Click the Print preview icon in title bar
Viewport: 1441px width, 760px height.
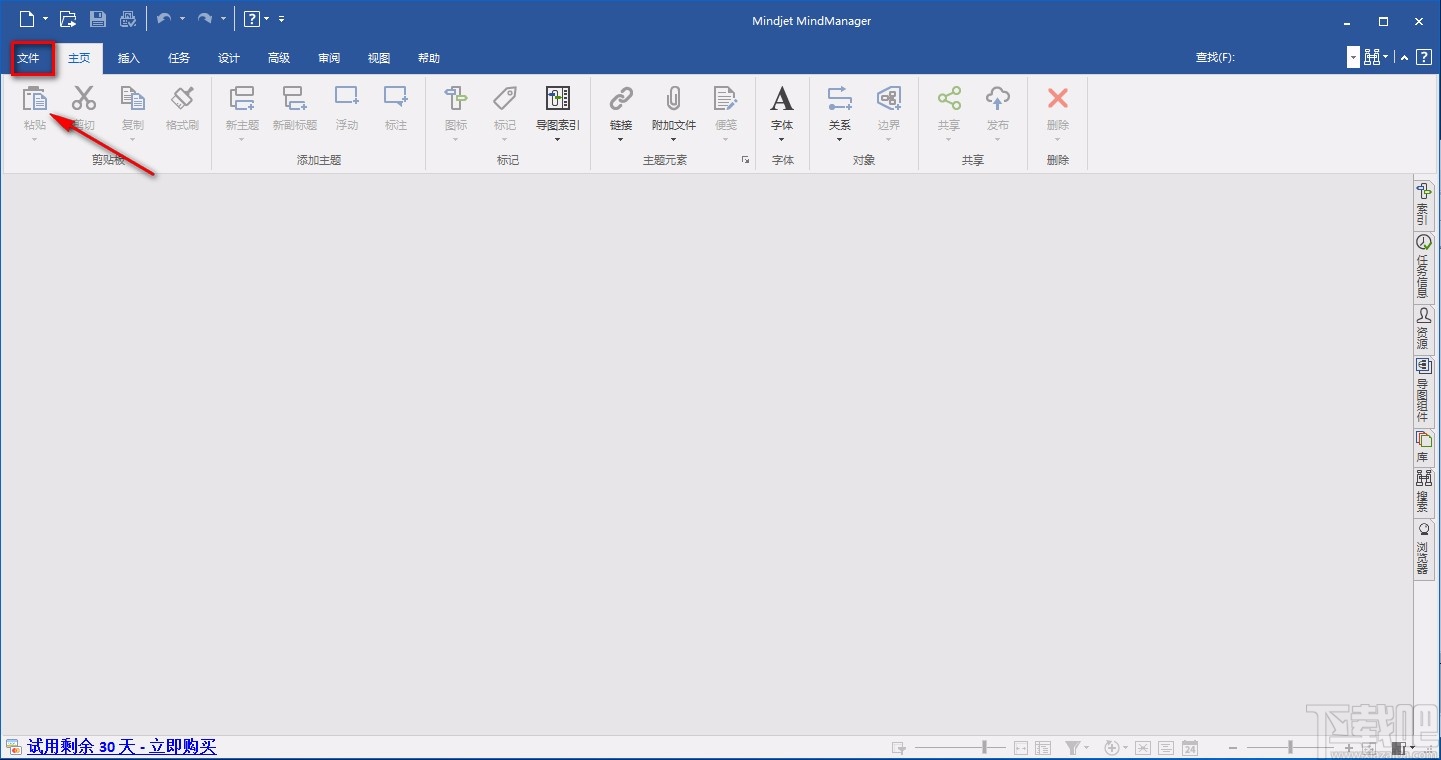(128, 19)
